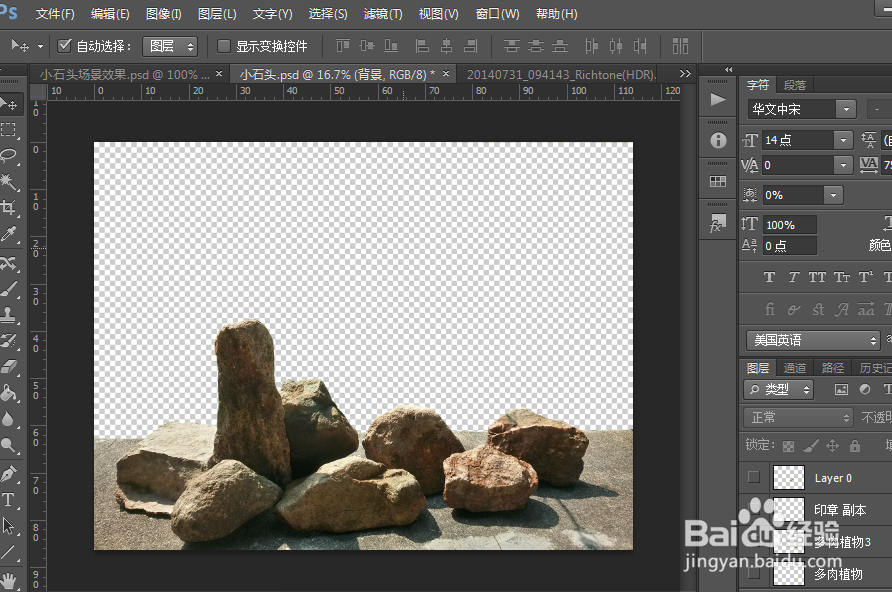The width and height of the screenshot is (892, 592).
Task: Open the Move tool preset picker arrow
Action: click(40, 46)
